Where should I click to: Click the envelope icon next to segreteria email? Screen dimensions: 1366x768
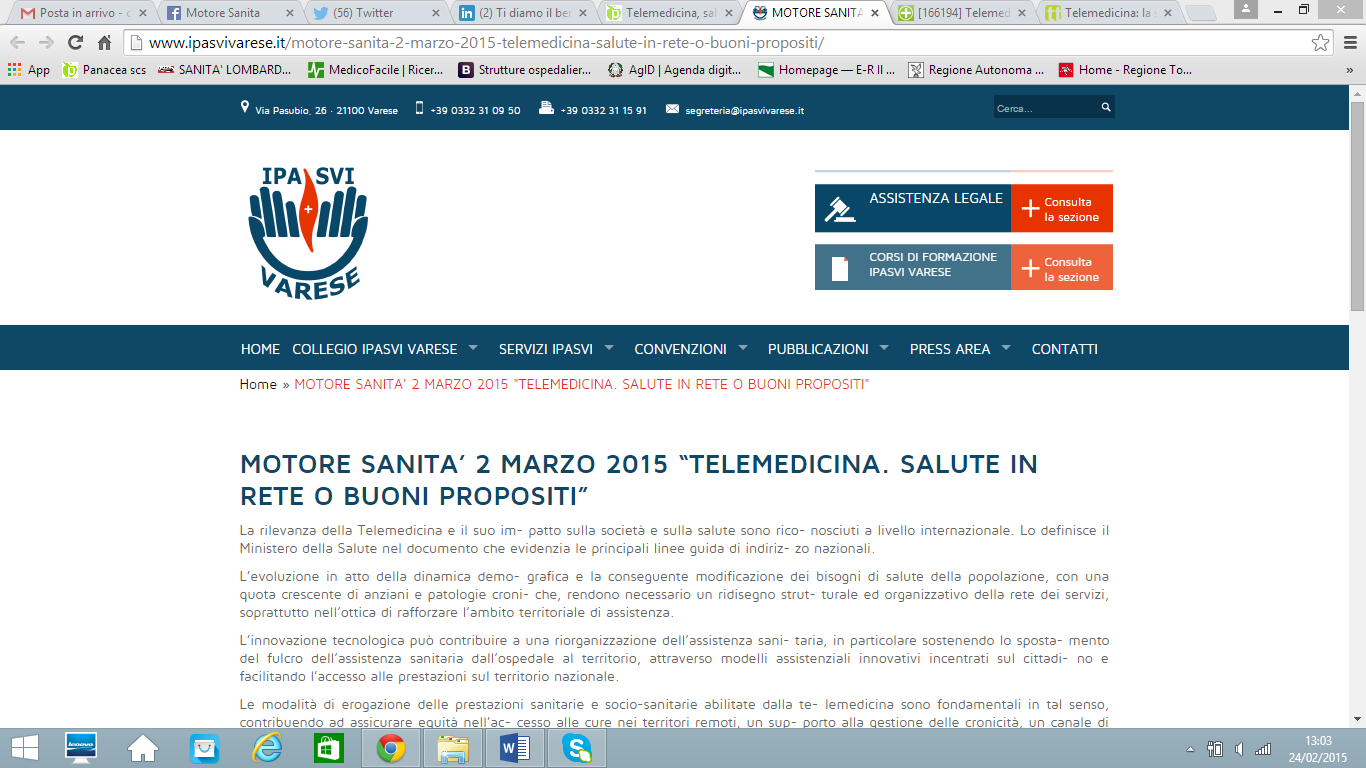click(x=672, y=109)
